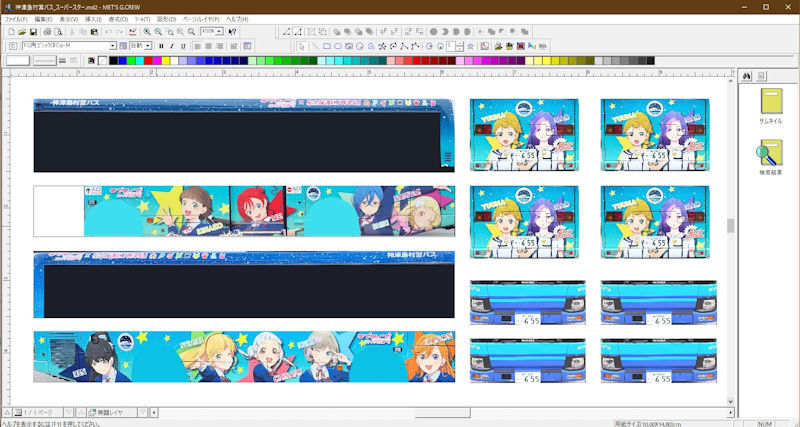The width and height of the screenshot is (800, 427).
Task: Open the 編集(E) menu
Action: click(x=43, y=19)
